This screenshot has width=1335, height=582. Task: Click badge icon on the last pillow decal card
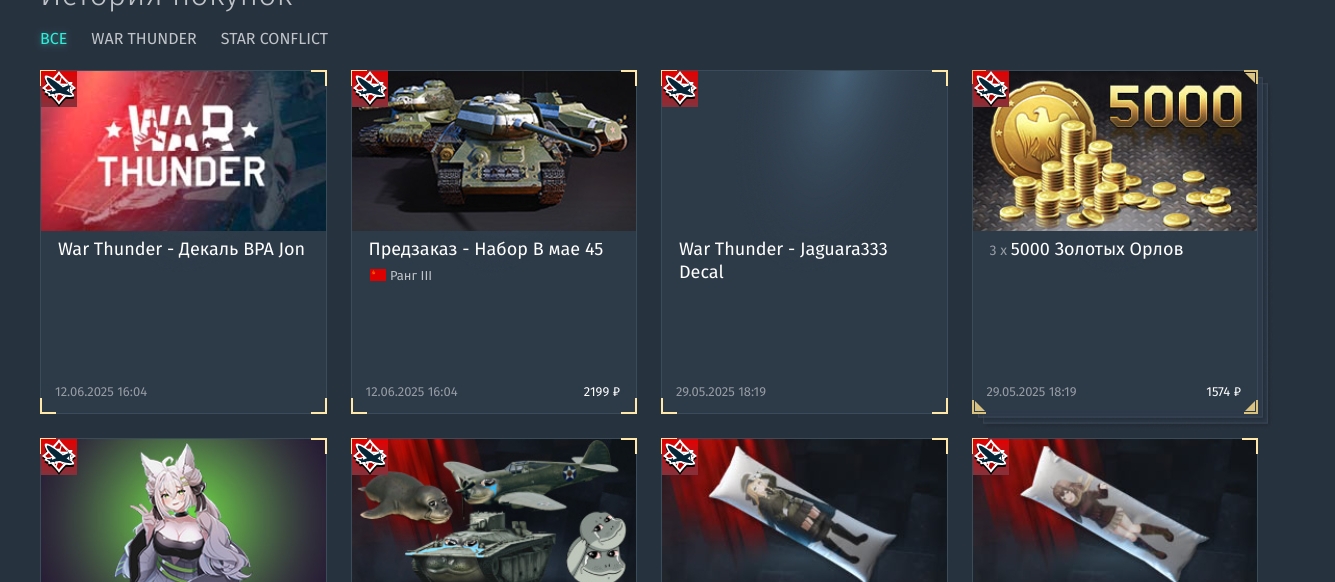(990, 456)
